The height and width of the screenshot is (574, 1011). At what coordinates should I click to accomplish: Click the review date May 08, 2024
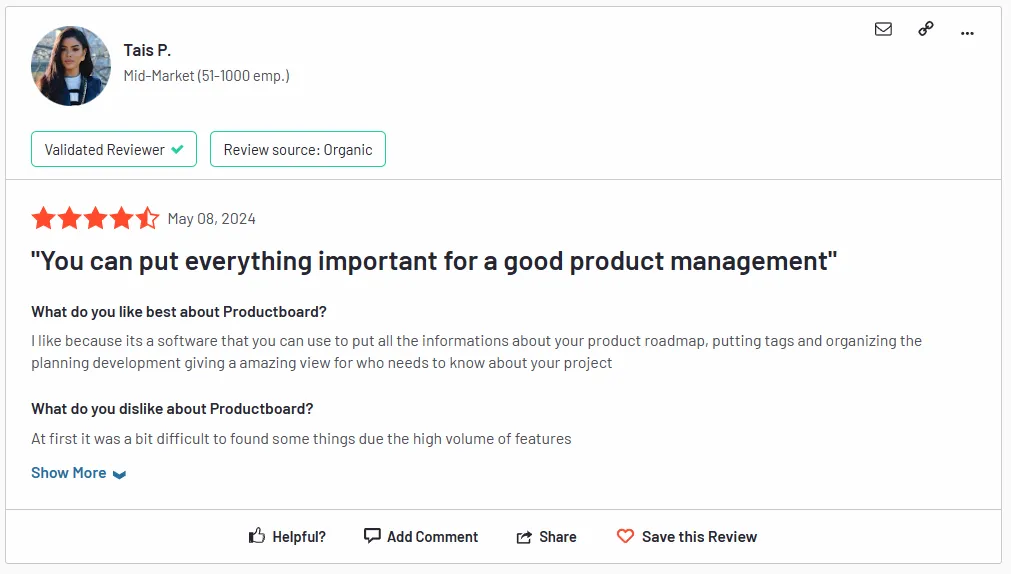tap(211, 219)
